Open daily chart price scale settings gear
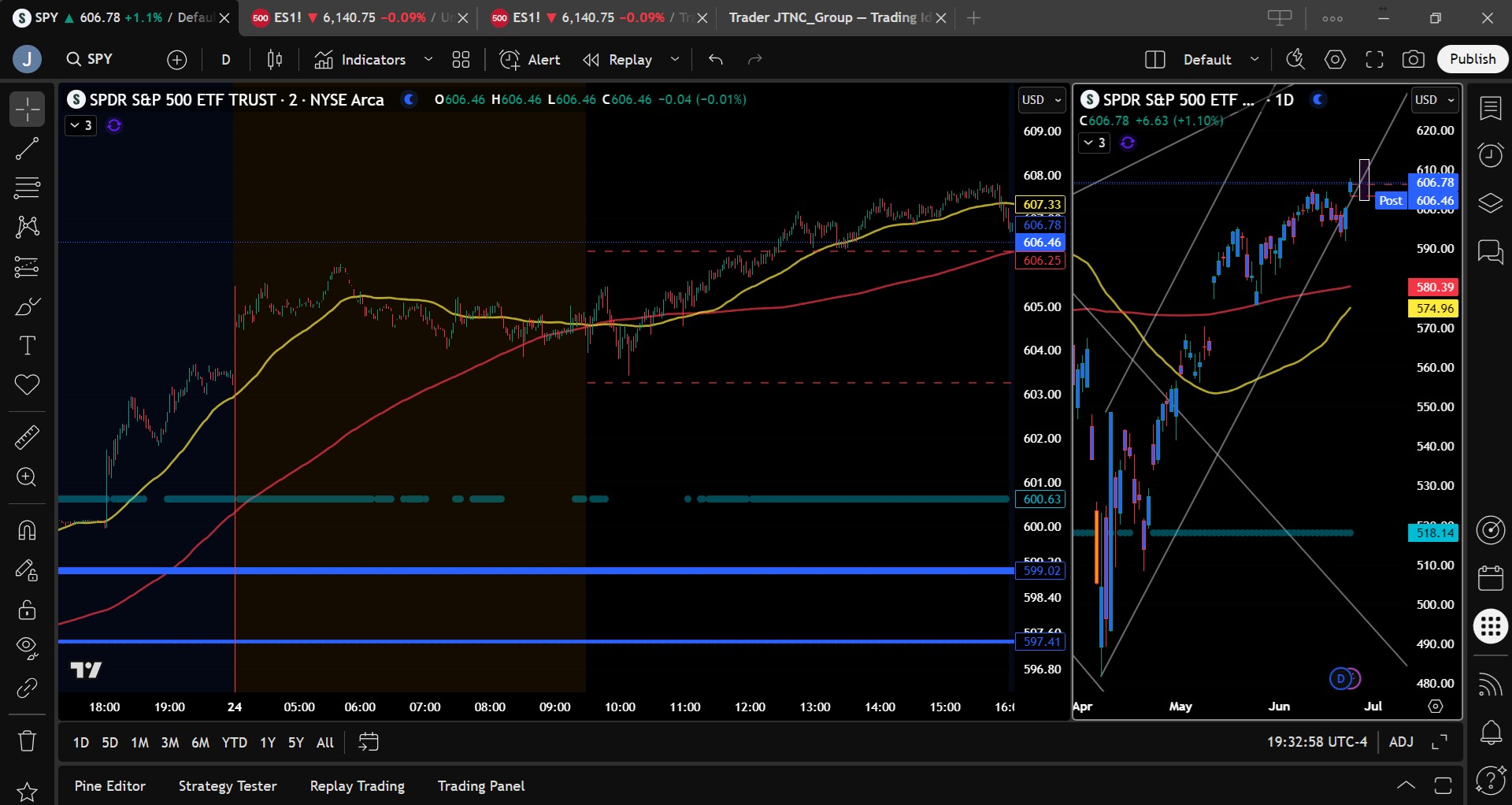Image resolution: width=1512 pixels, height=805 pixels. (1436, 707)
